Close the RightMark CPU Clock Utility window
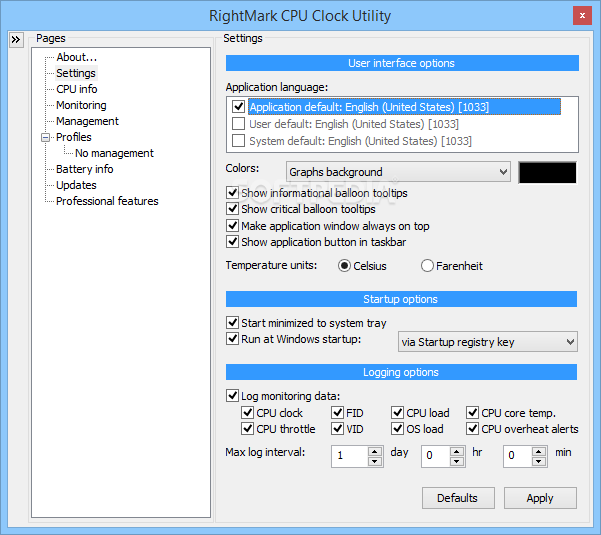This screenshot has height=535, width=601. click(582, 16)
